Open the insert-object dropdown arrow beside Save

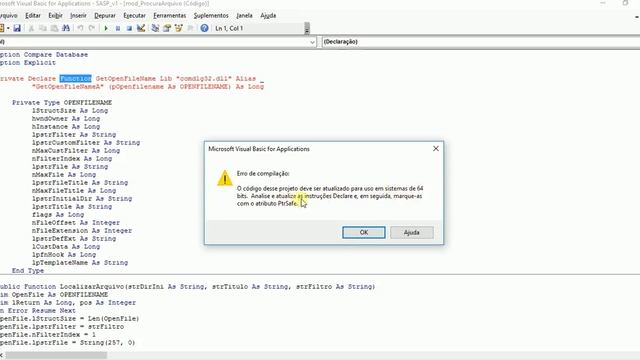coord(8,28)
